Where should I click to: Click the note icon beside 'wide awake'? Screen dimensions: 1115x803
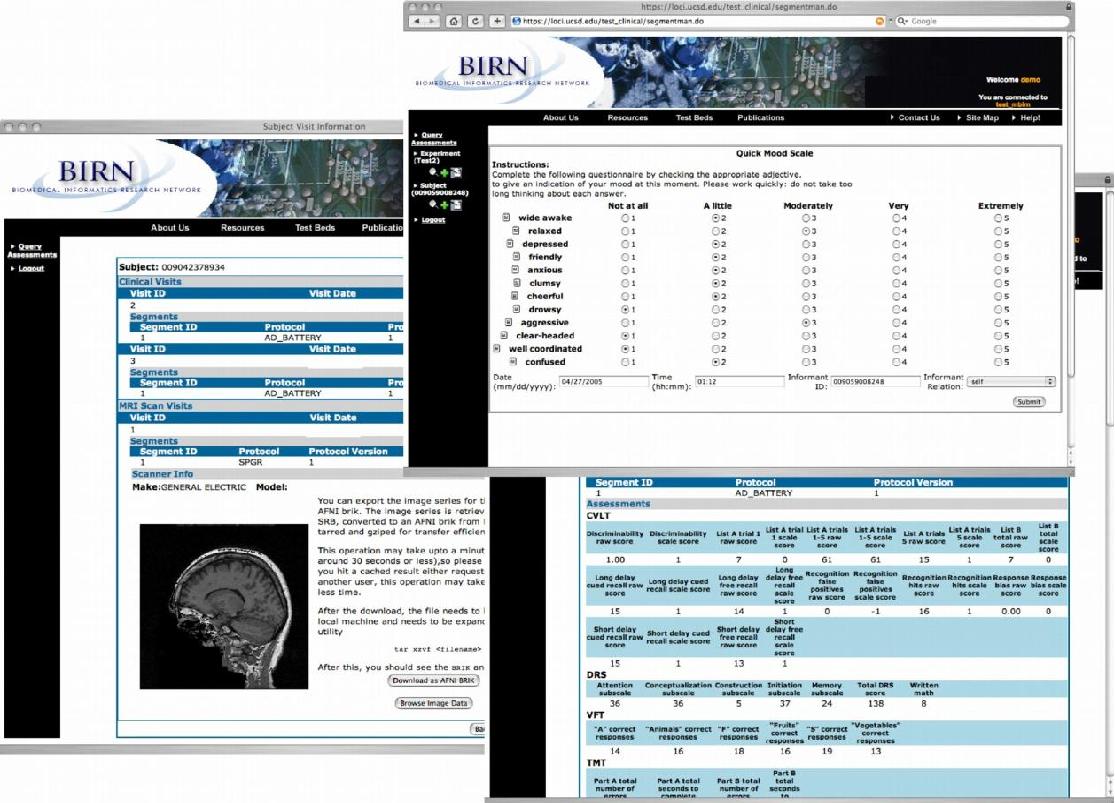point(506,218)
